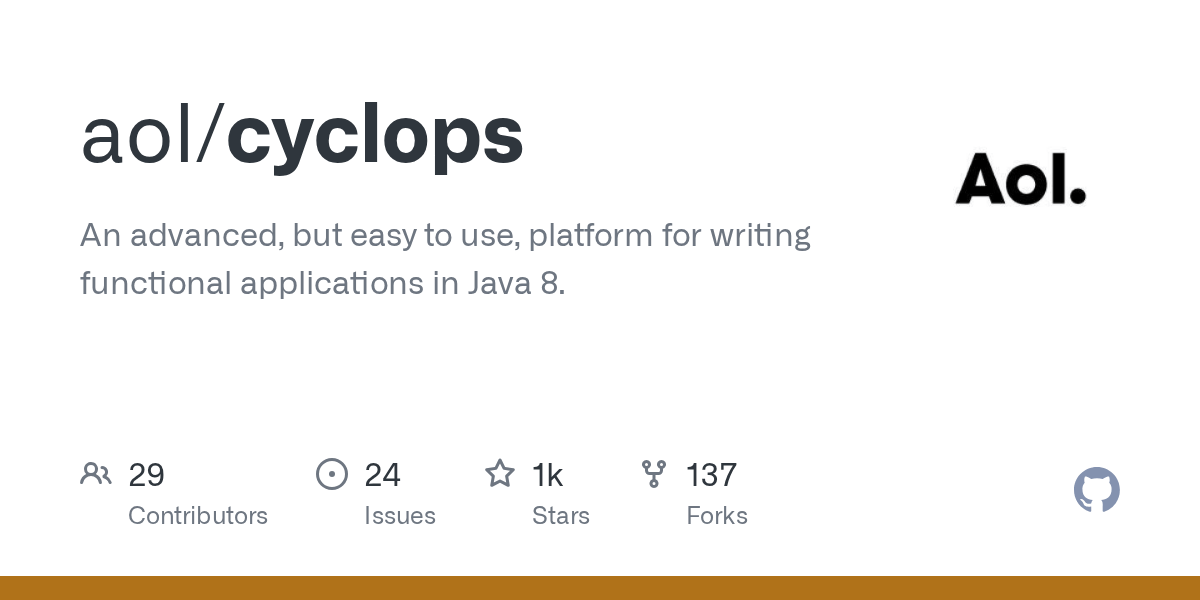
Task: Open the Issues label
Action: point(400,516)
